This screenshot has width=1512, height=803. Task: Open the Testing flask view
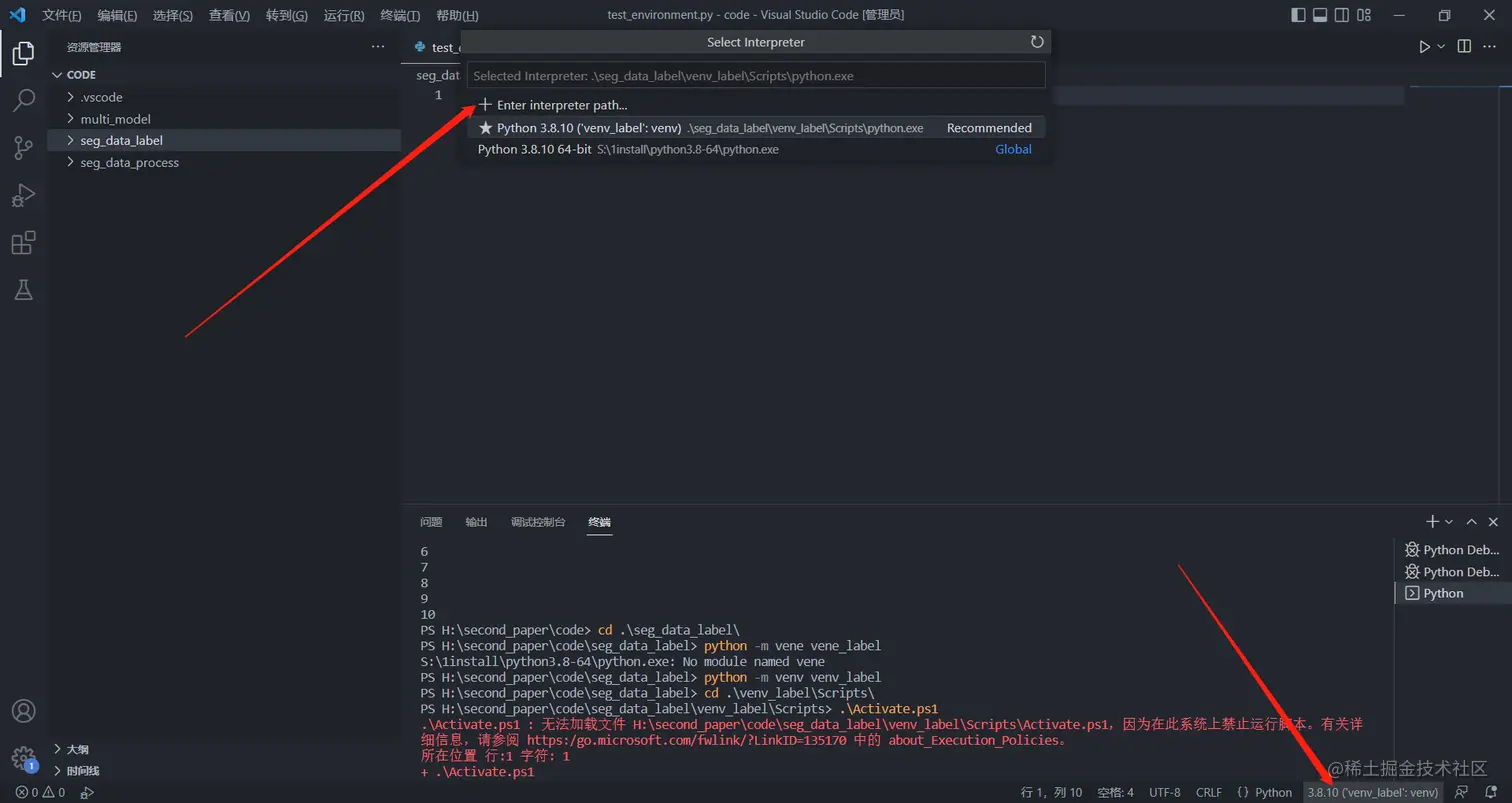pos(23,290)
